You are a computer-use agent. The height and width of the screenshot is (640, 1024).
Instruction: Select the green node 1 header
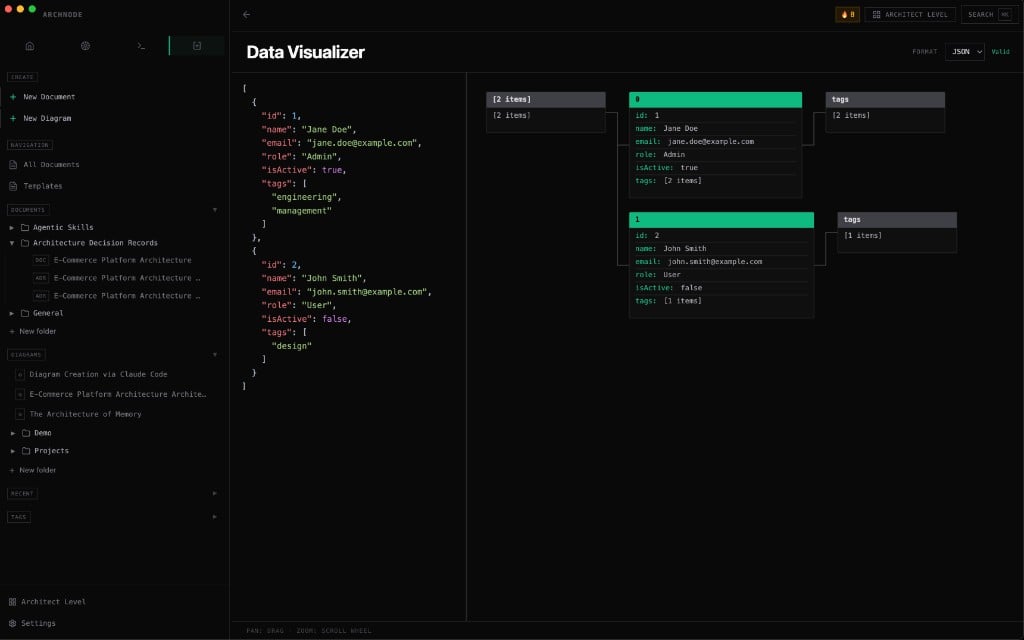[x=721, y=219]
